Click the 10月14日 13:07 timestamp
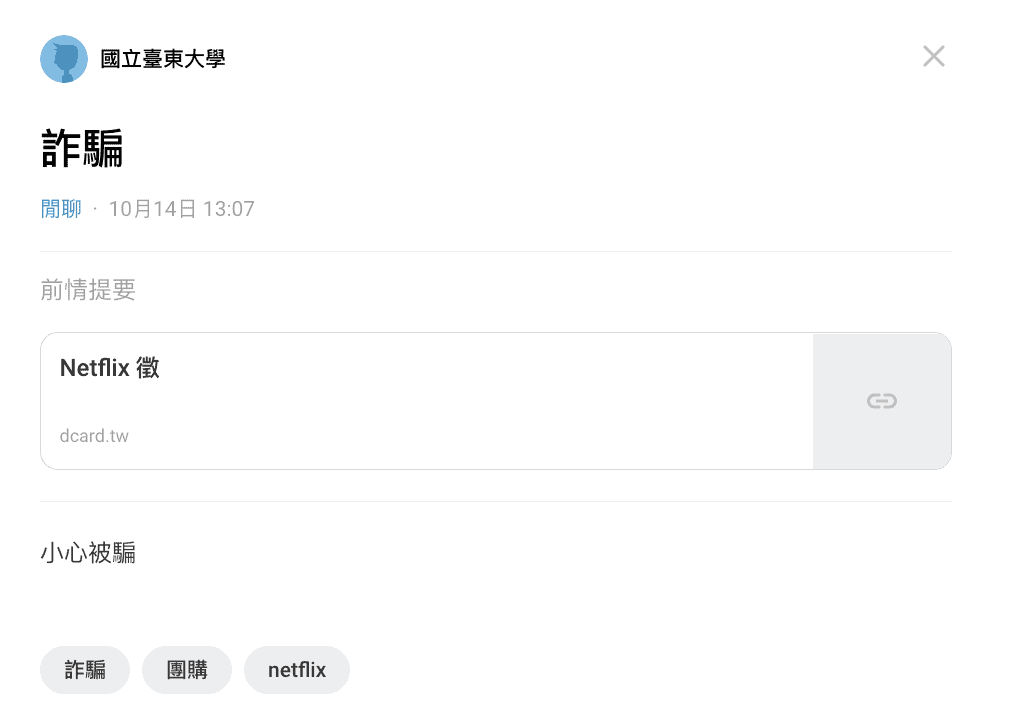The image size is (1016, 712). 181,209
